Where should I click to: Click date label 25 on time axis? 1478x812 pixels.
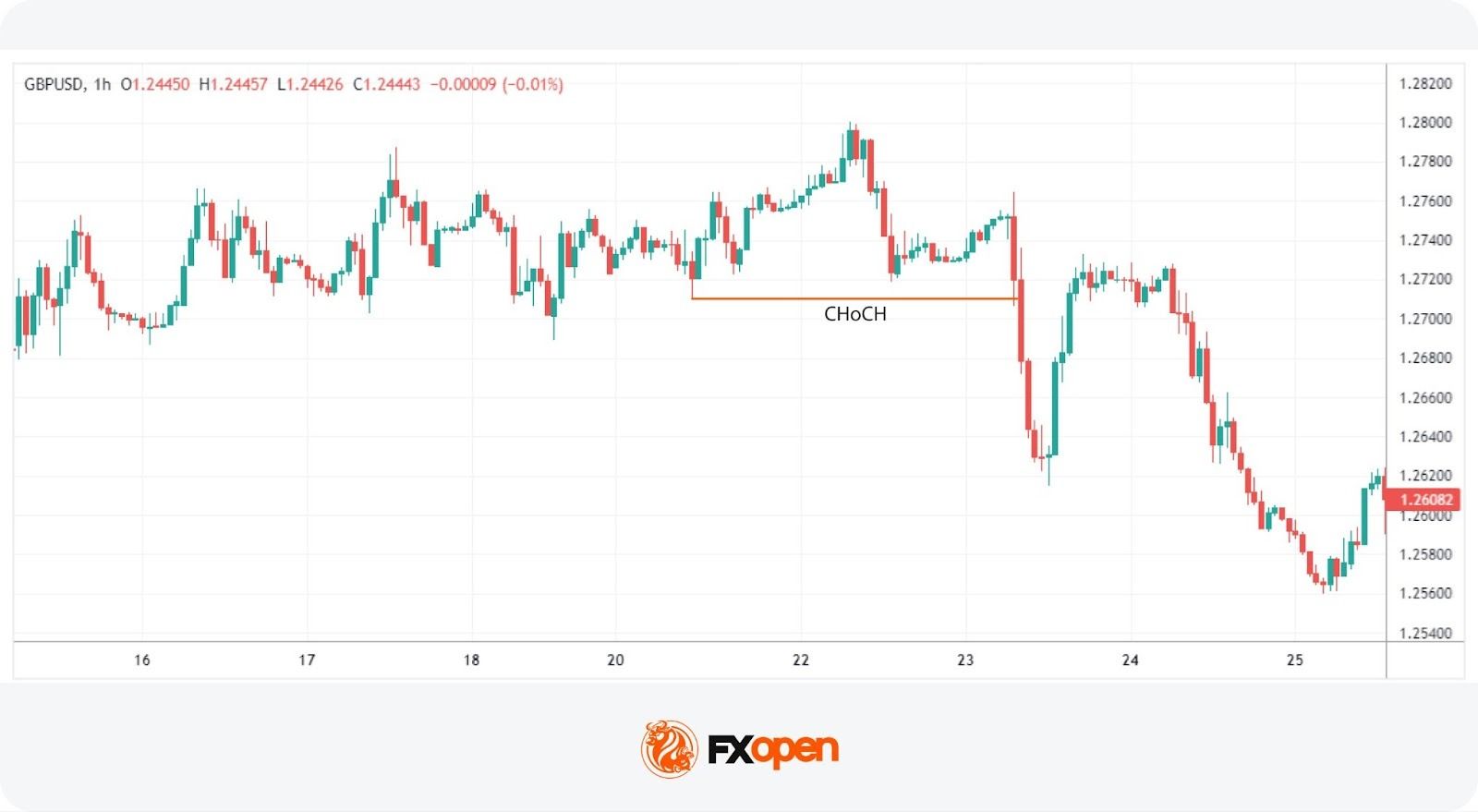click(x=1295, y=661)
